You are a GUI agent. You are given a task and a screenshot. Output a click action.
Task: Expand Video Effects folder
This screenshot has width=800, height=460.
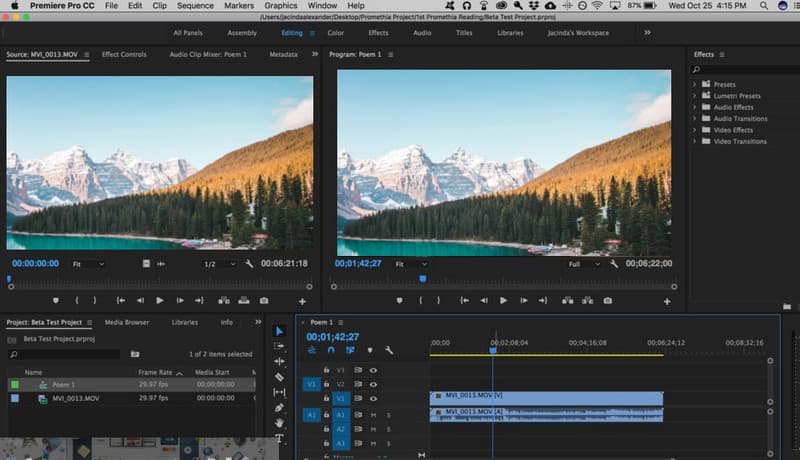pos(694,130)
